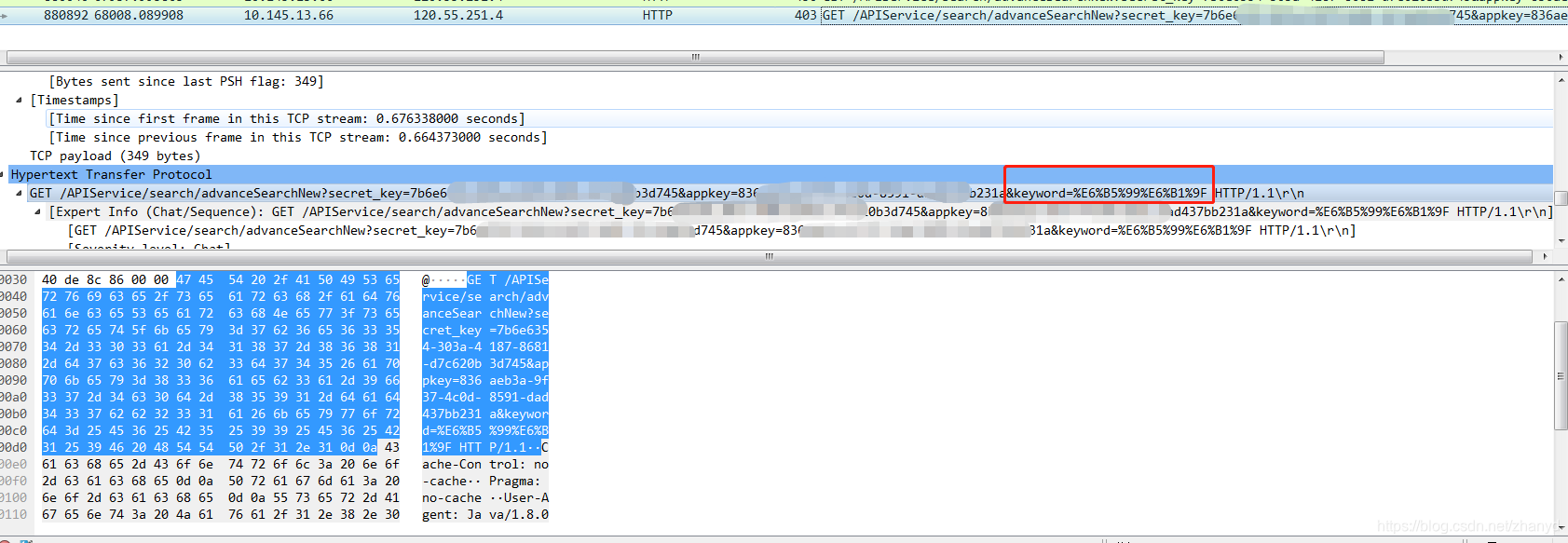This screenshot has height=543, width=1568.
Task: Click hex offset 0040 row label
Action: point(14,296)
